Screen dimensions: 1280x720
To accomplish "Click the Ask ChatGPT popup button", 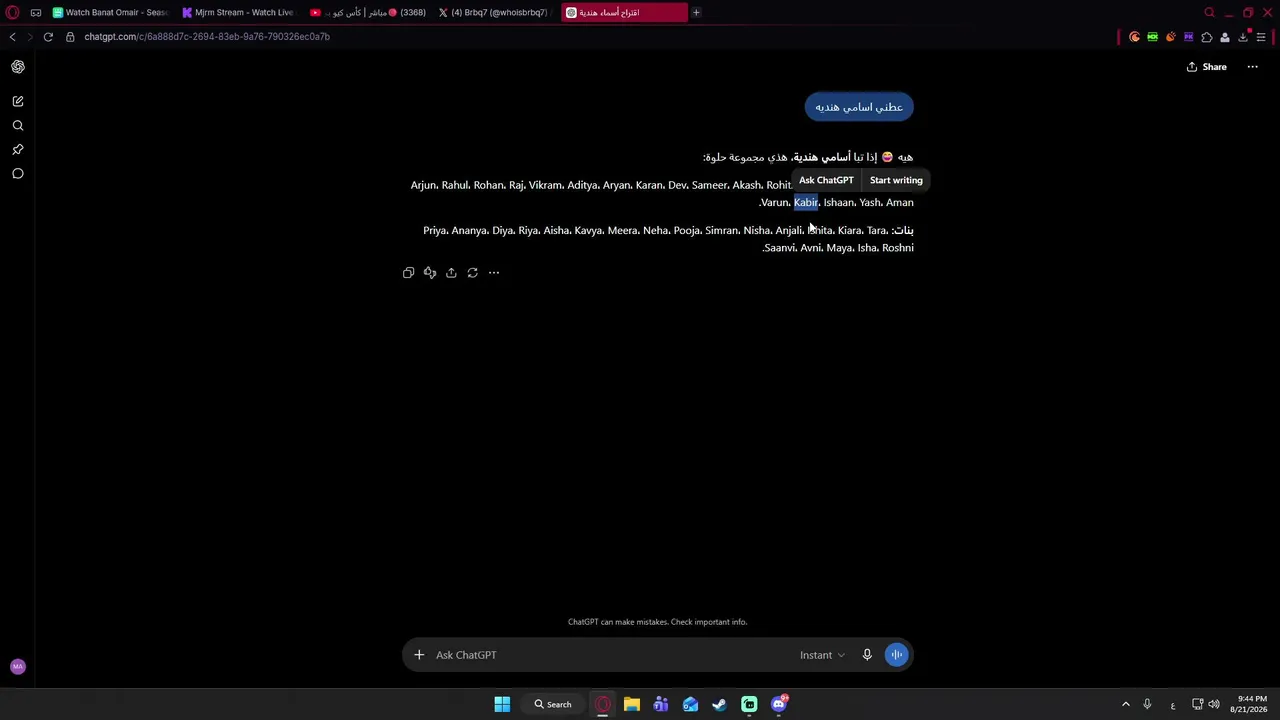I will point(826,180).
